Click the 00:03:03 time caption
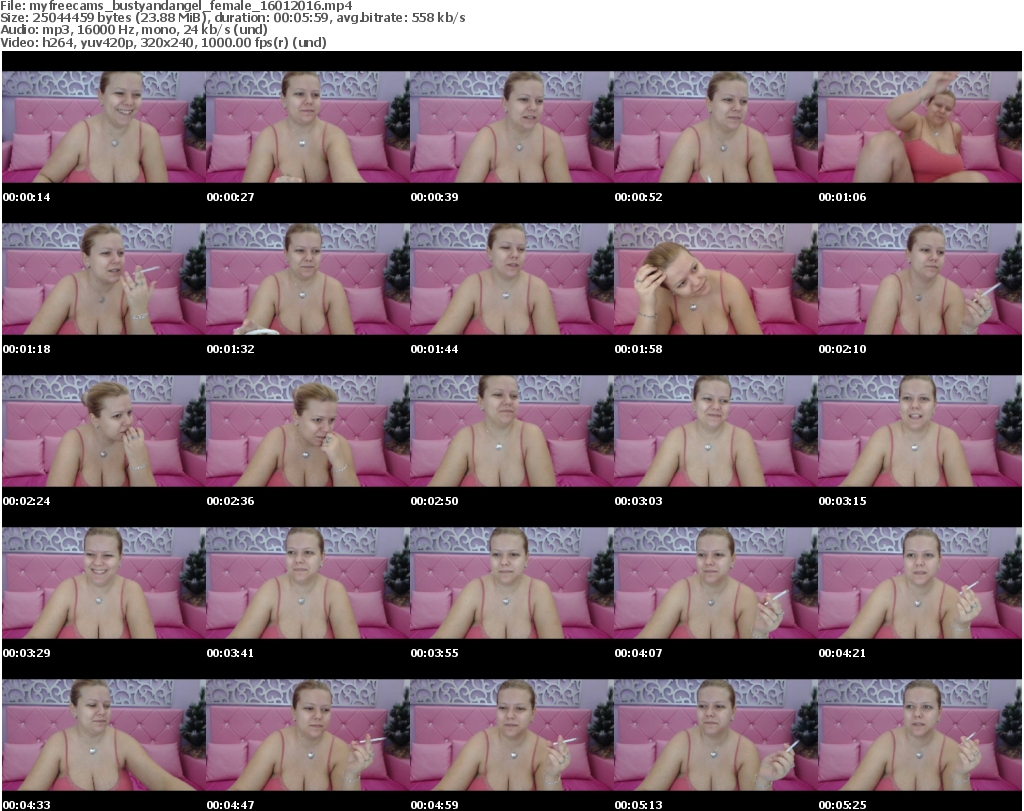Viewport: 1024px width, 811px height. [x=638, y=501]
